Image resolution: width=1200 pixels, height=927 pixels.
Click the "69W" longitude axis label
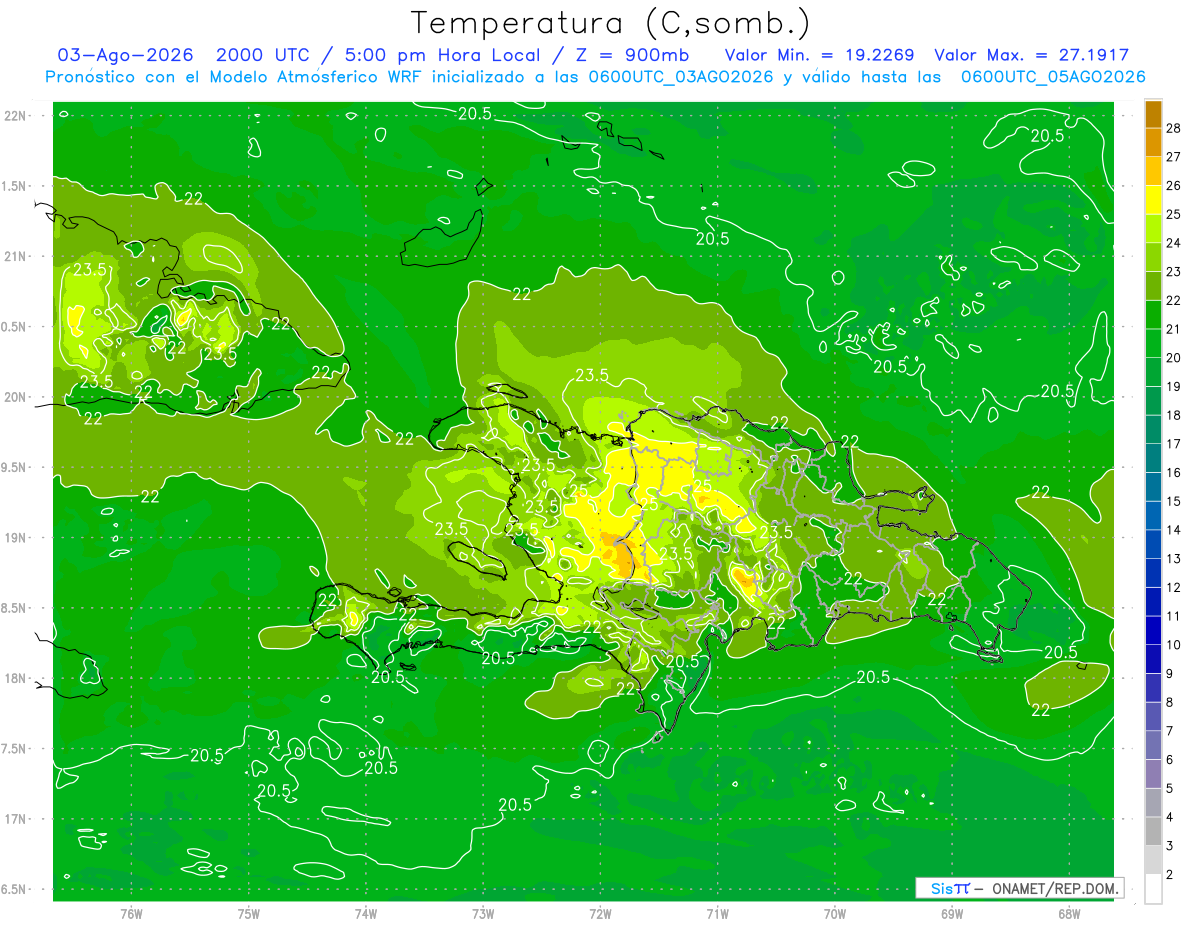click(952, 913)
